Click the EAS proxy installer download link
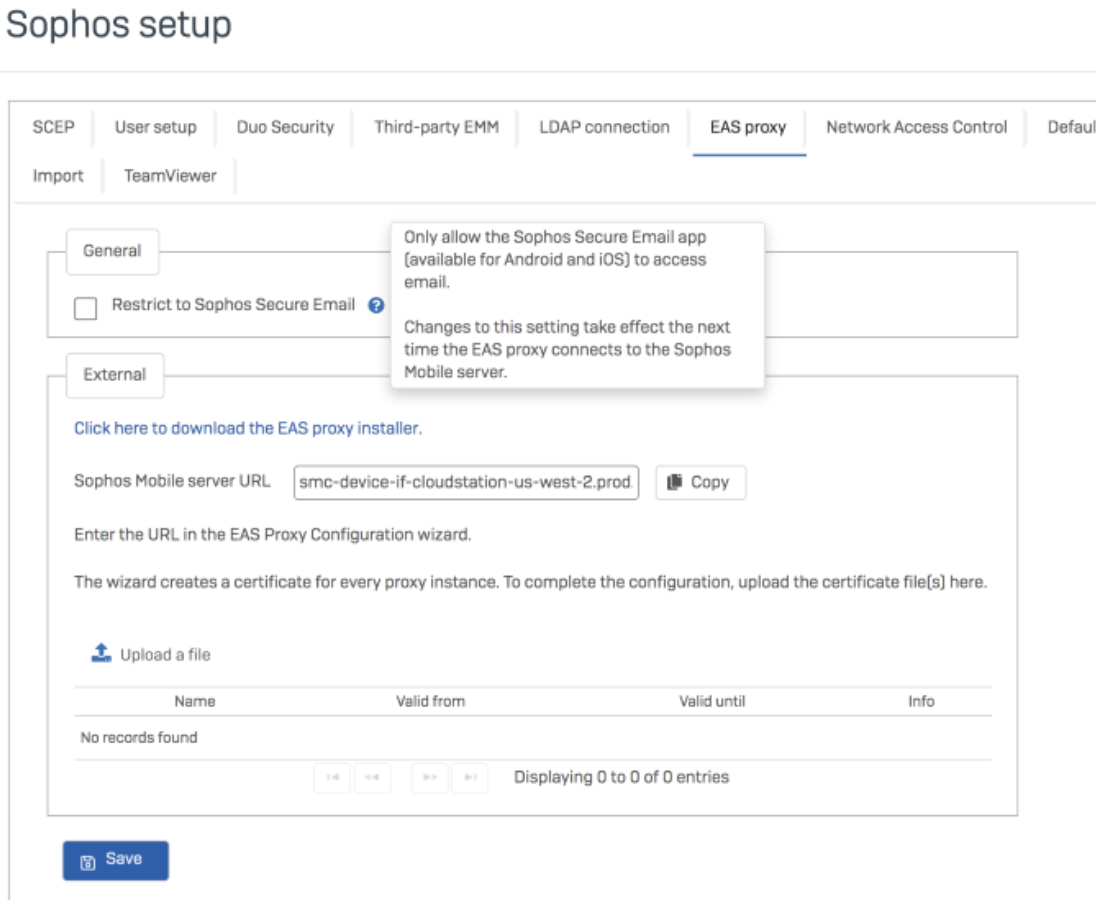 pos(248,428)
